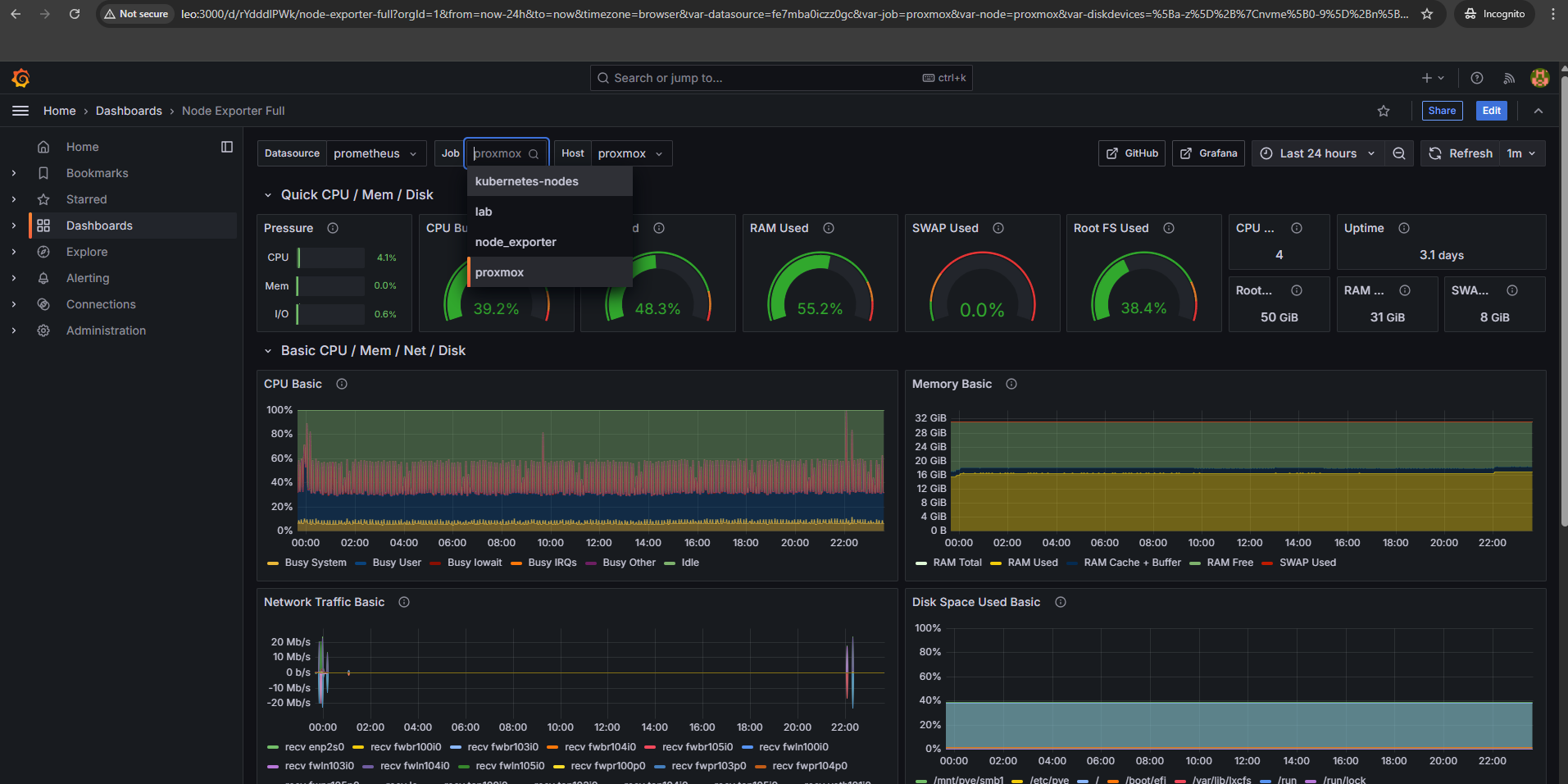This screenshot has width=1568, height=784.
Task: Show info for RAM Used panel
Action: [x=829, y=228]
